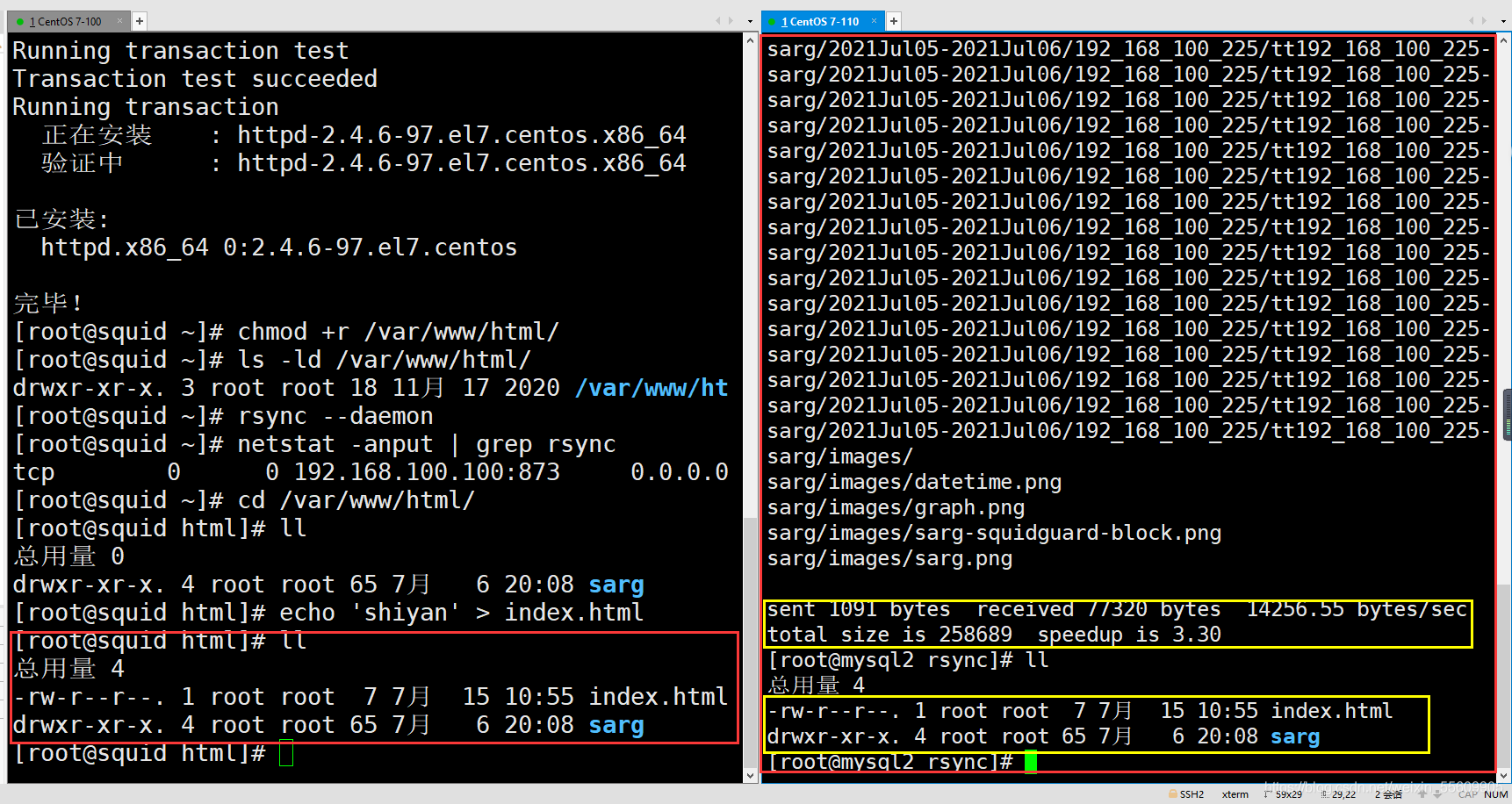The width and height of the screenshot is (1512, 804).
Task: Click the 'sarg/images/sarg.png' line
Action: coord(889,558)
